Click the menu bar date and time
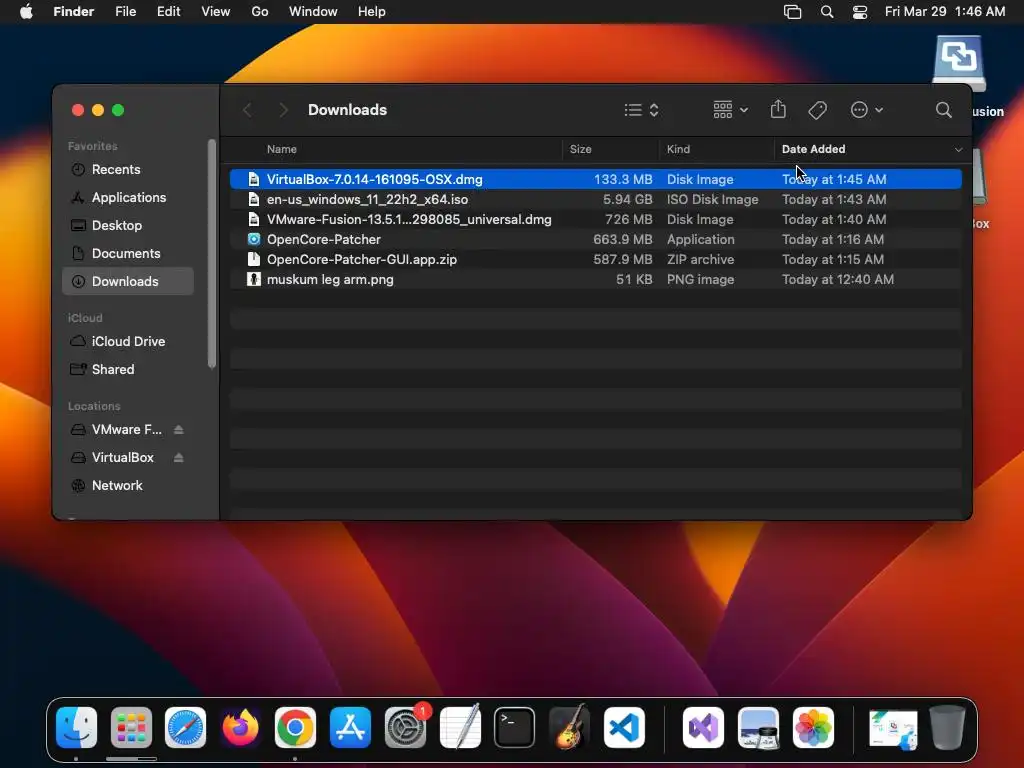Screen dimensions: 1024x768 pyautogui.click(x=944, y=12)
